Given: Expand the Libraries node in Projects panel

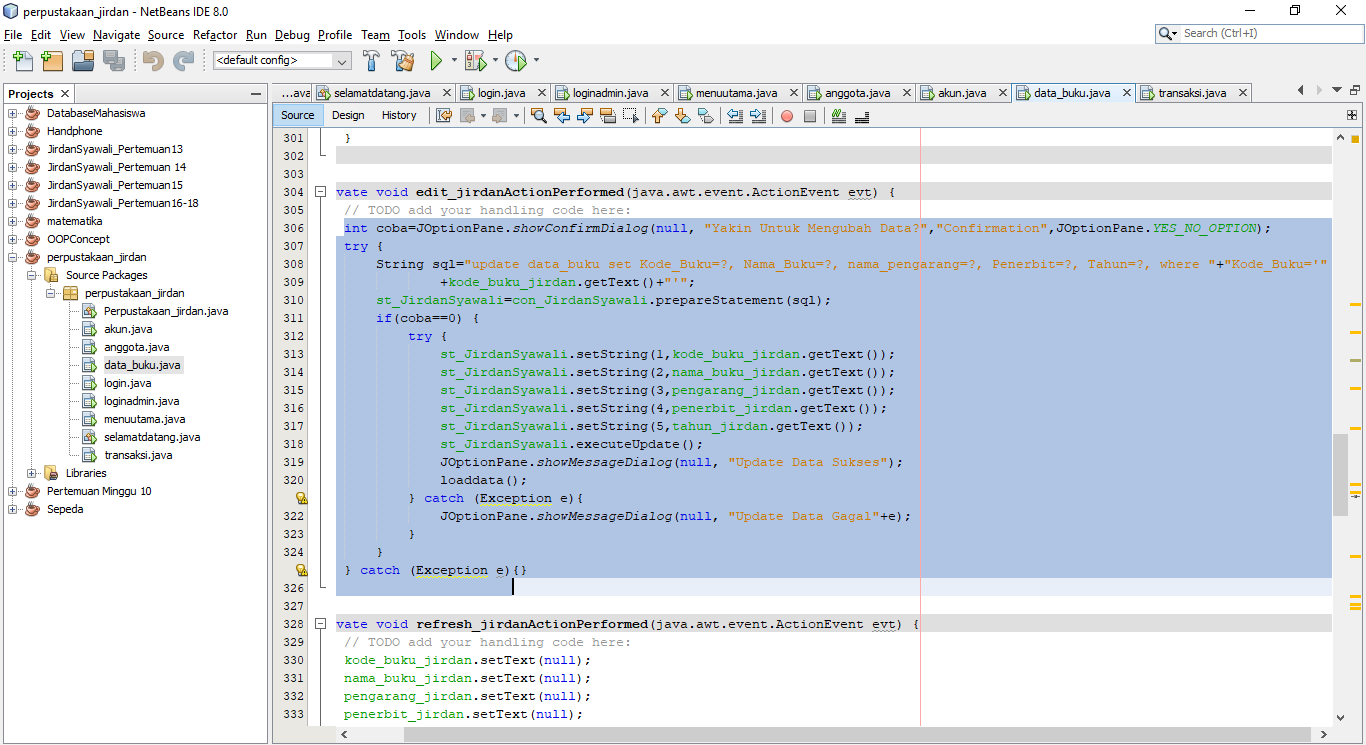Looking at the screenshot, I should pos(33,473).
